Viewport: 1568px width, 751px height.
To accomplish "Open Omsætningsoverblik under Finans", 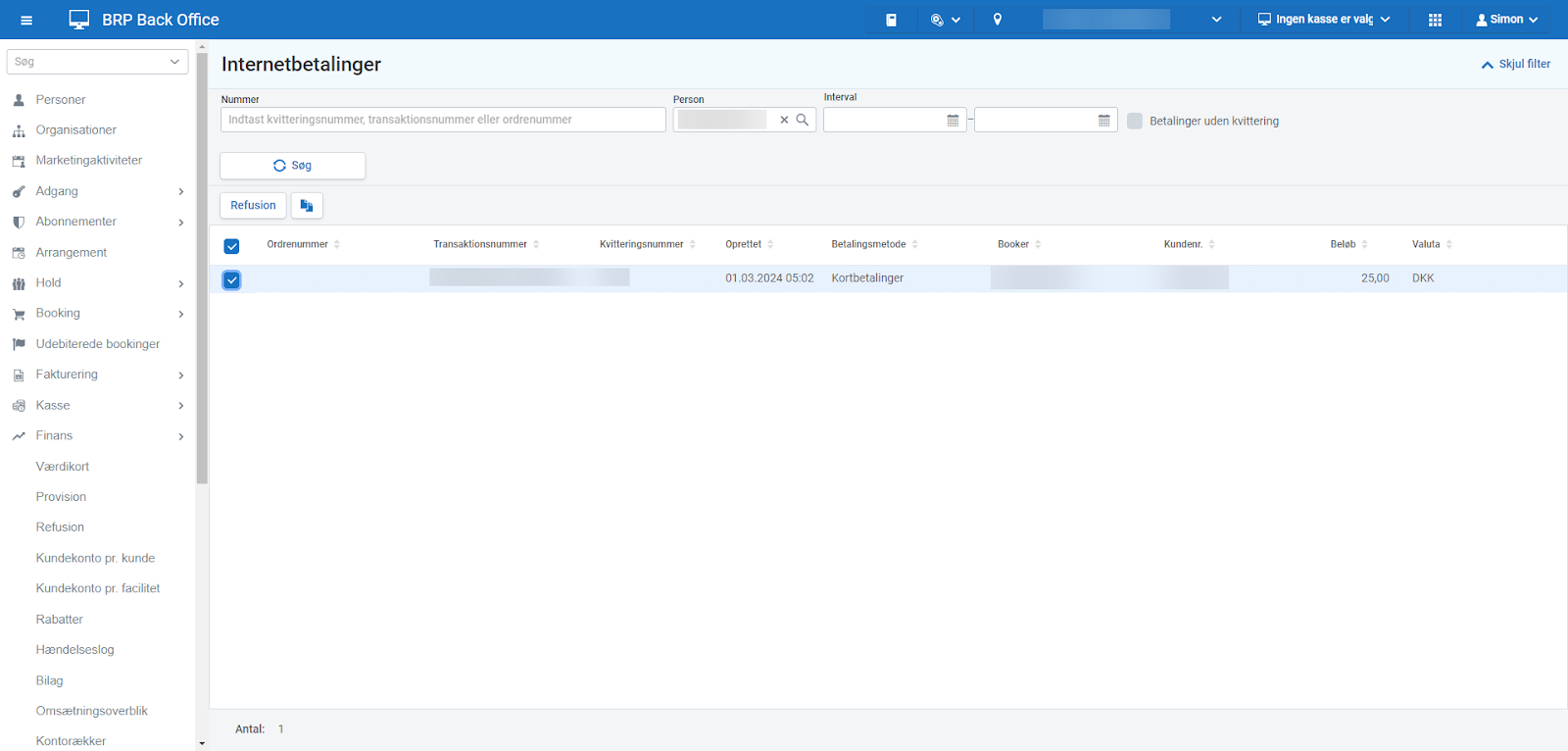I will 92,711.
